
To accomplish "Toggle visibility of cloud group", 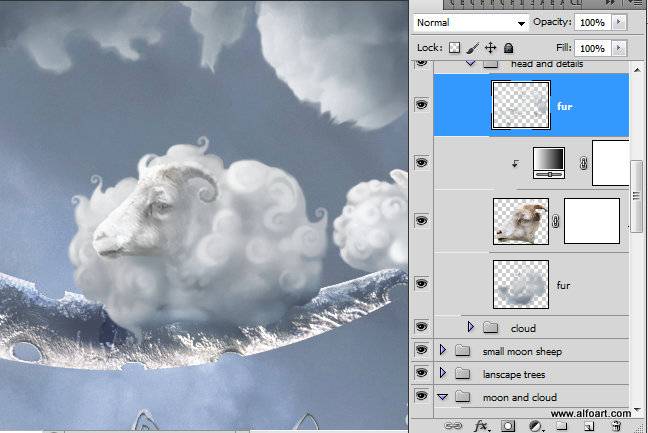I will [x=421, y=327].
